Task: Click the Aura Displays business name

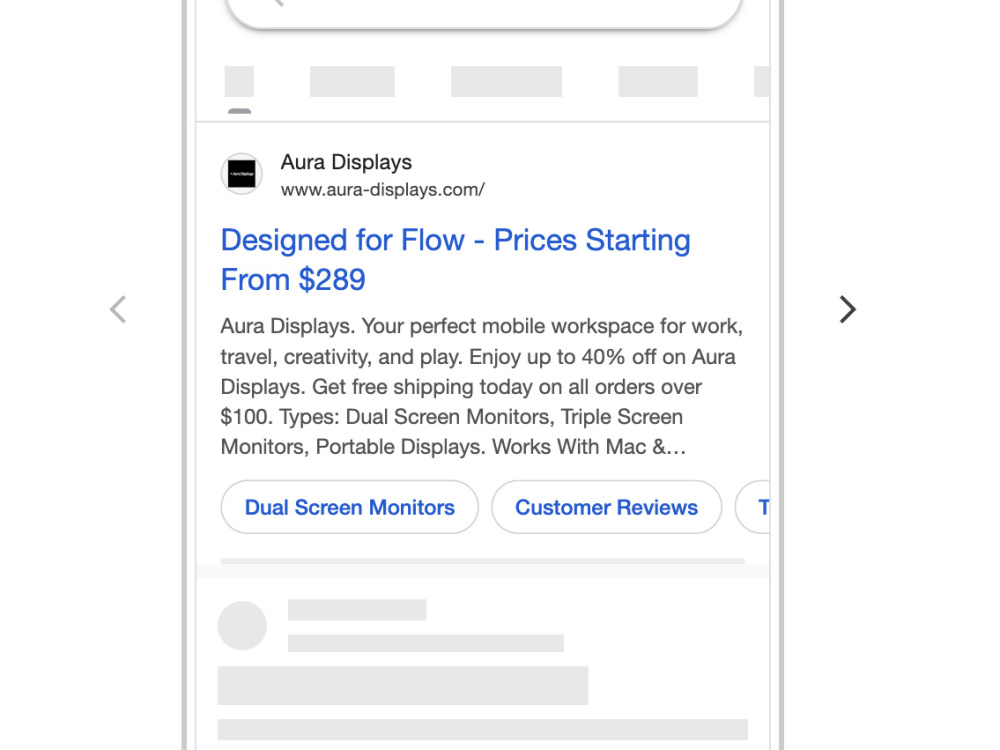Action: pos(346,162)
